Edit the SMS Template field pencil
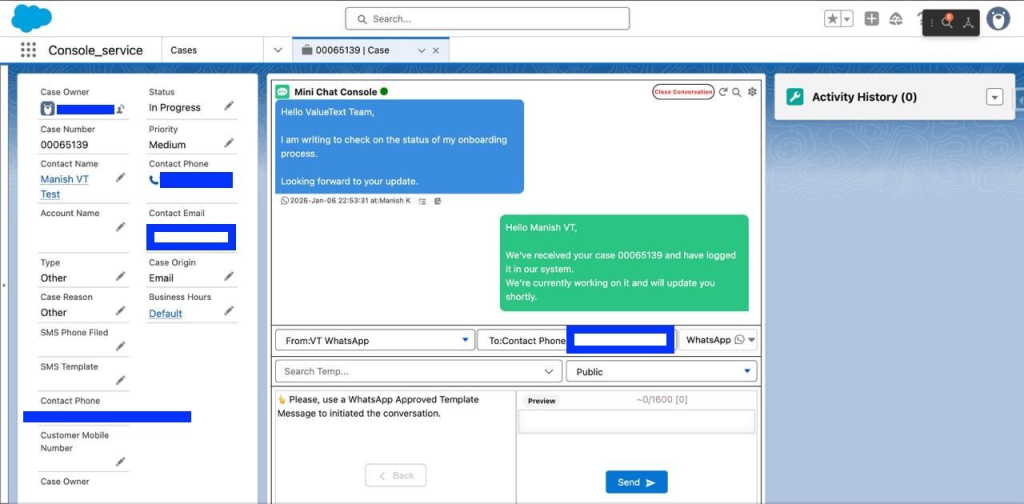 coord(120,380)
